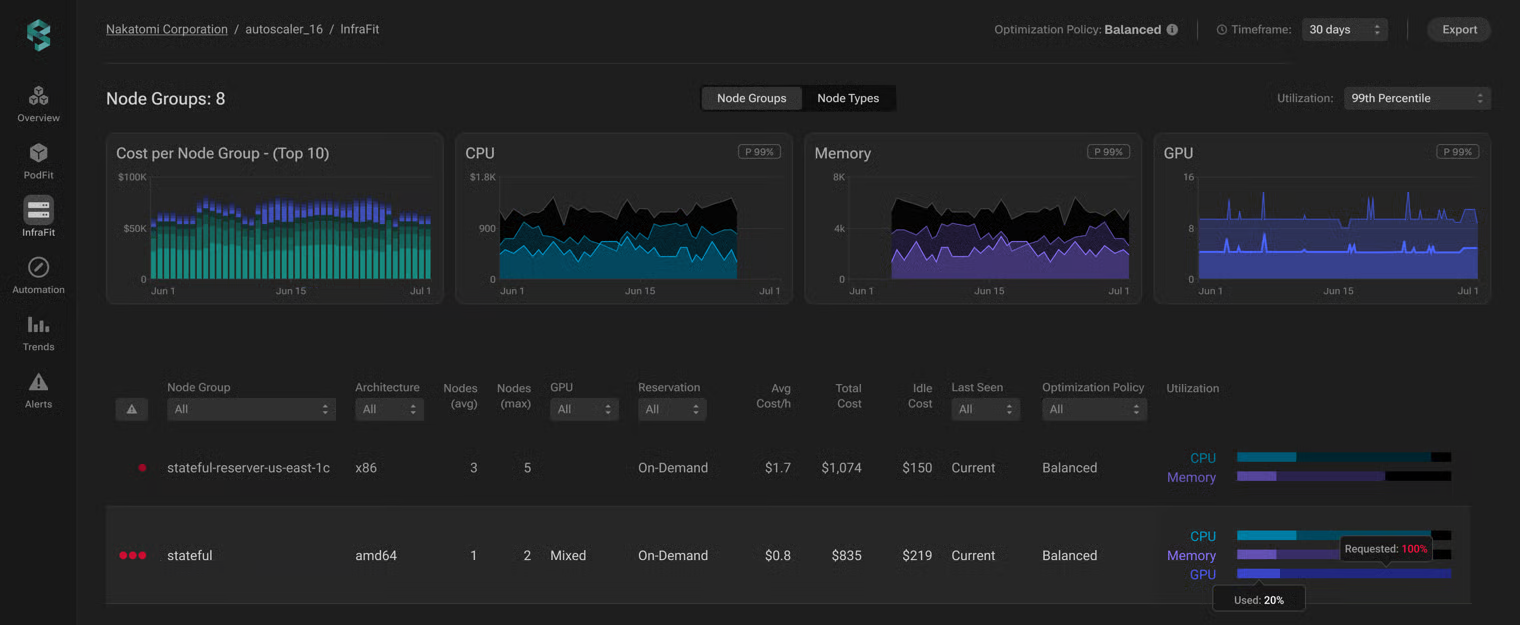Click the Memory label in stateful utilization
The image size is (1520, 625).
click(x=1191, y=556)
